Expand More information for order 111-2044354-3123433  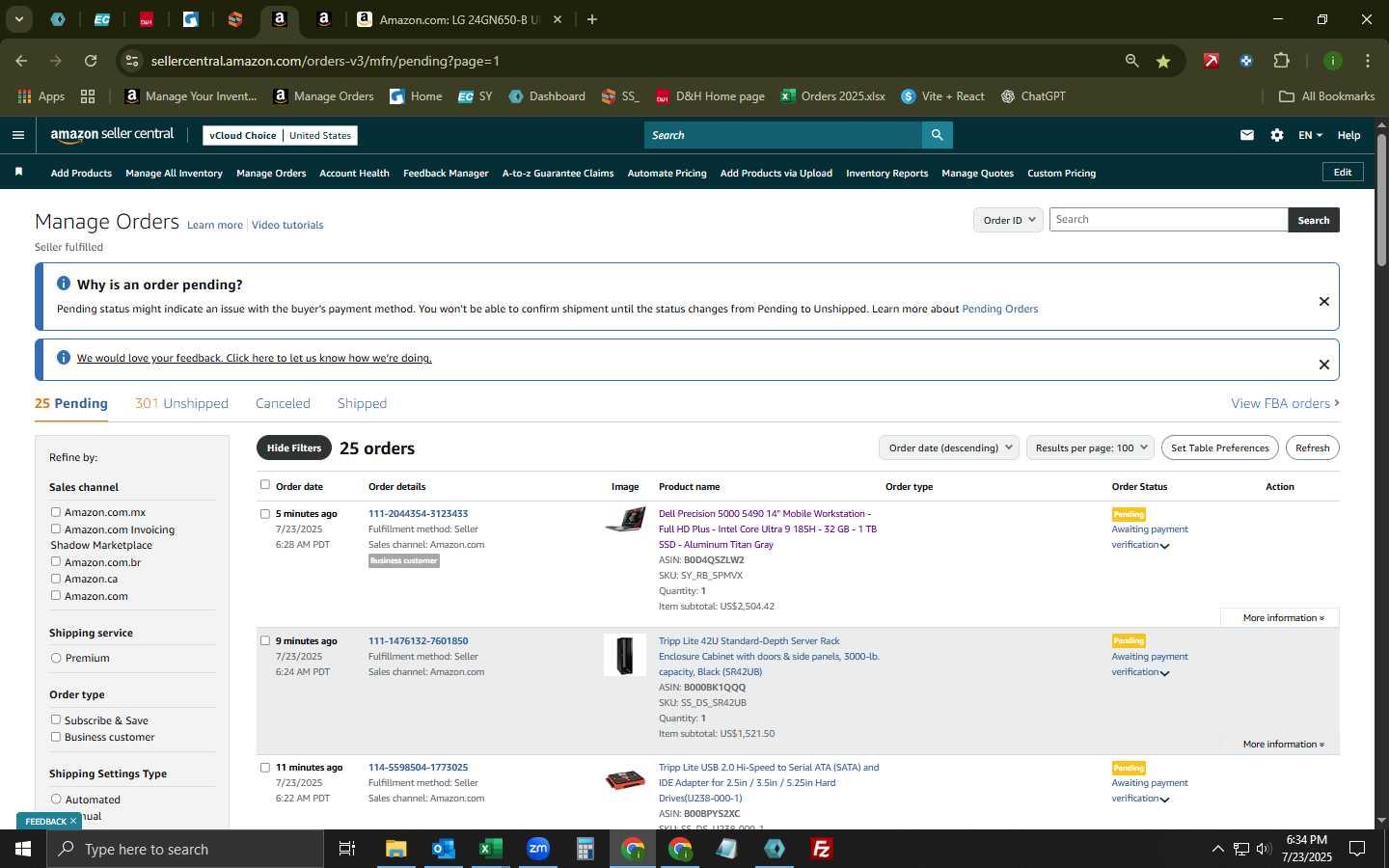tap(1283, 617)
